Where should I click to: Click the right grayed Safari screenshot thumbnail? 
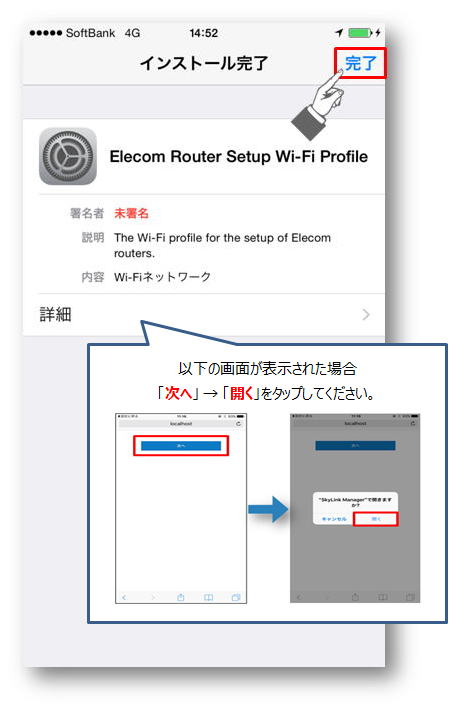pos(355,508)
